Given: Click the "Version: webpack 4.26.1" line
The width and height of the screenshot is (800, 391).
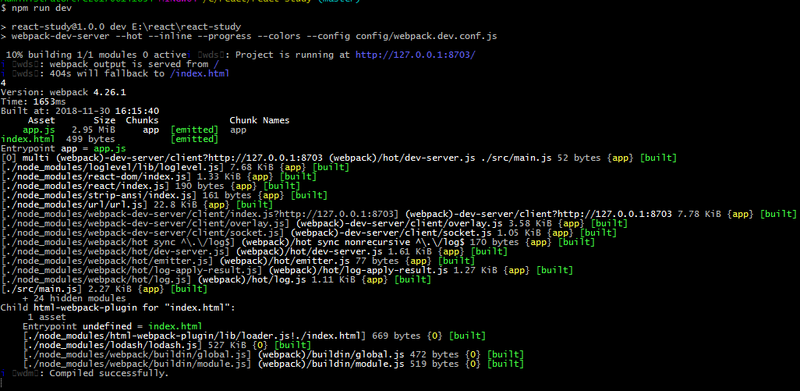Looking at the screenshot, I should pos(63,92).
